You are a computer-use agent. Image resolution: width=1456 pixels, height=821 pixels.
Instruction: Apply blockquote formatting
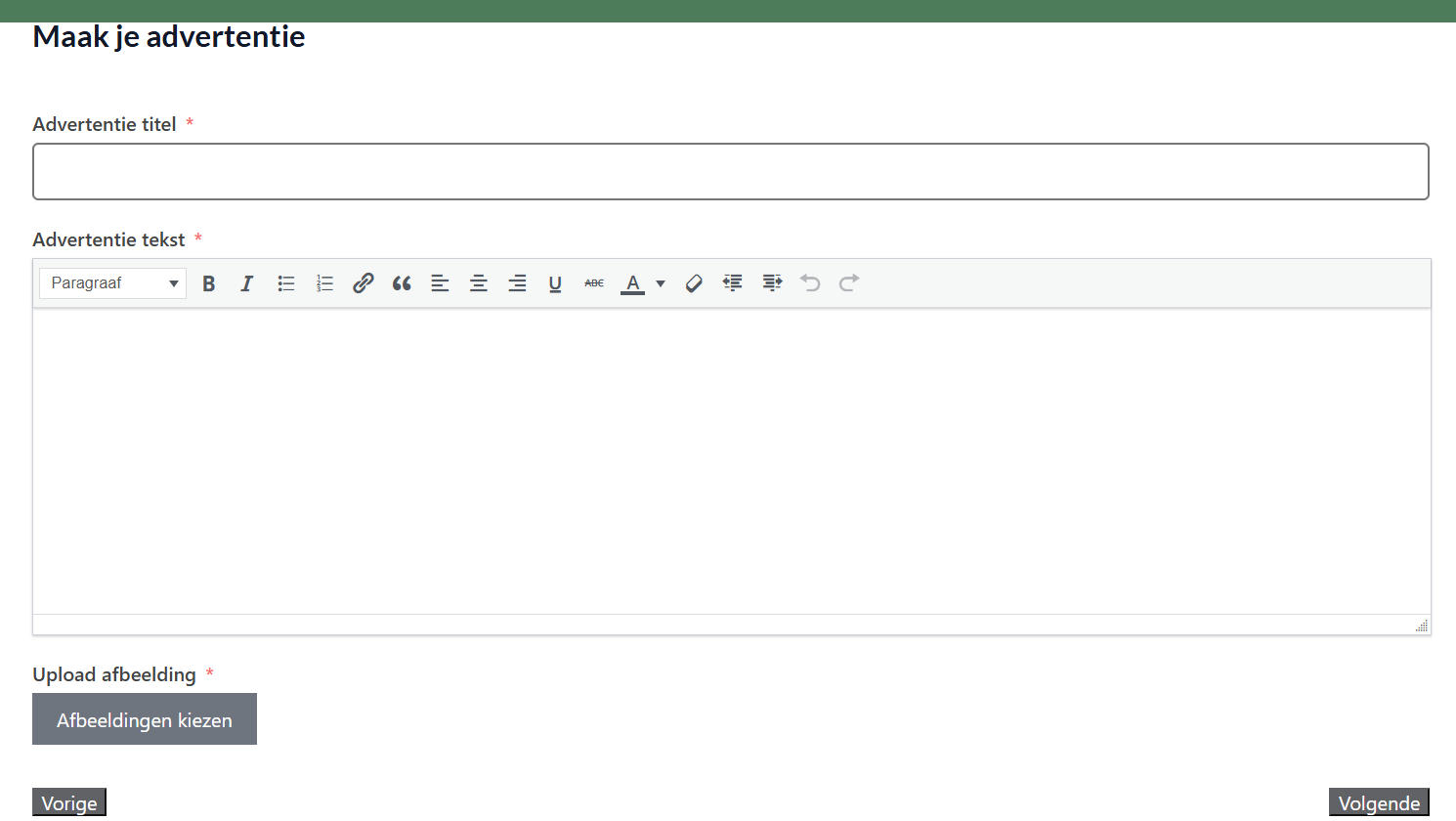(x=402, y=283)
